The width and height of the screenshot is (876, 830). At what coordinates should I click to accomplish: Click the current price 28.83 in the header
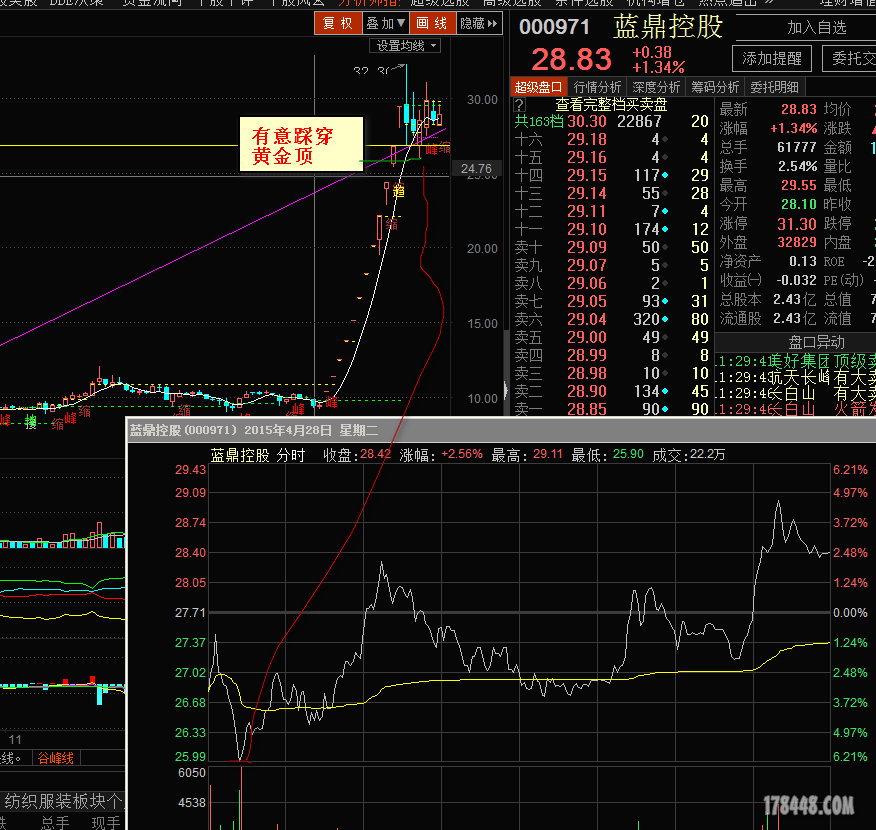[572, 59]
